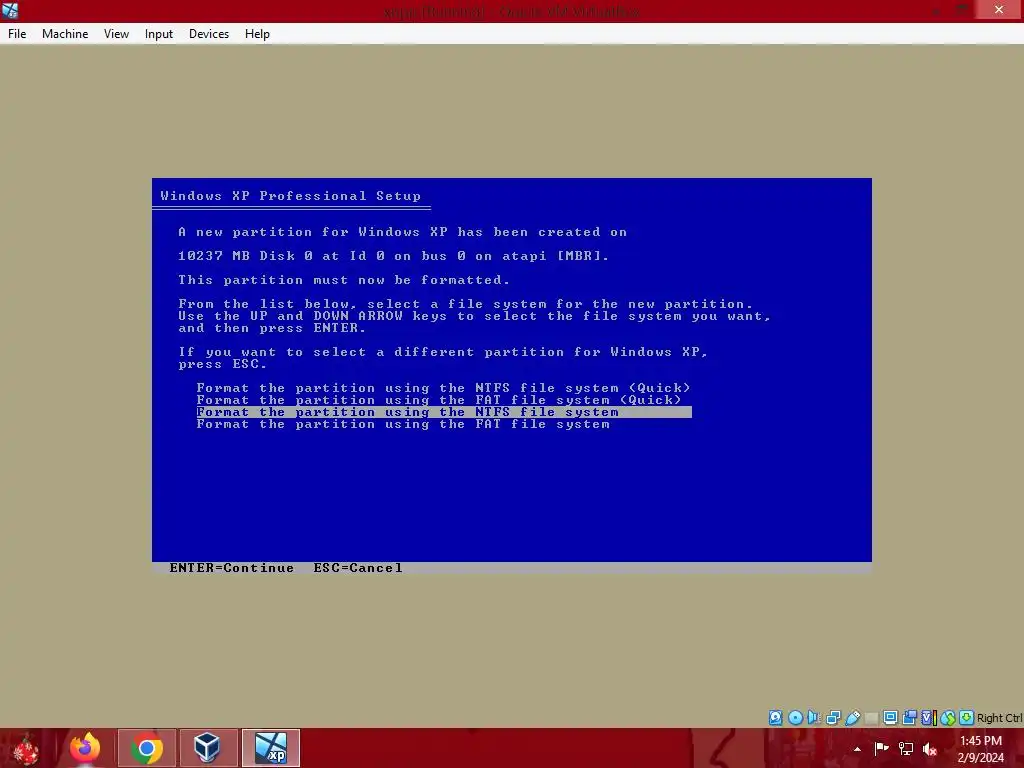Open the clock showing 1:45 PM
The height and width of the screenshot is (768, 1024).
coord(980,749)
